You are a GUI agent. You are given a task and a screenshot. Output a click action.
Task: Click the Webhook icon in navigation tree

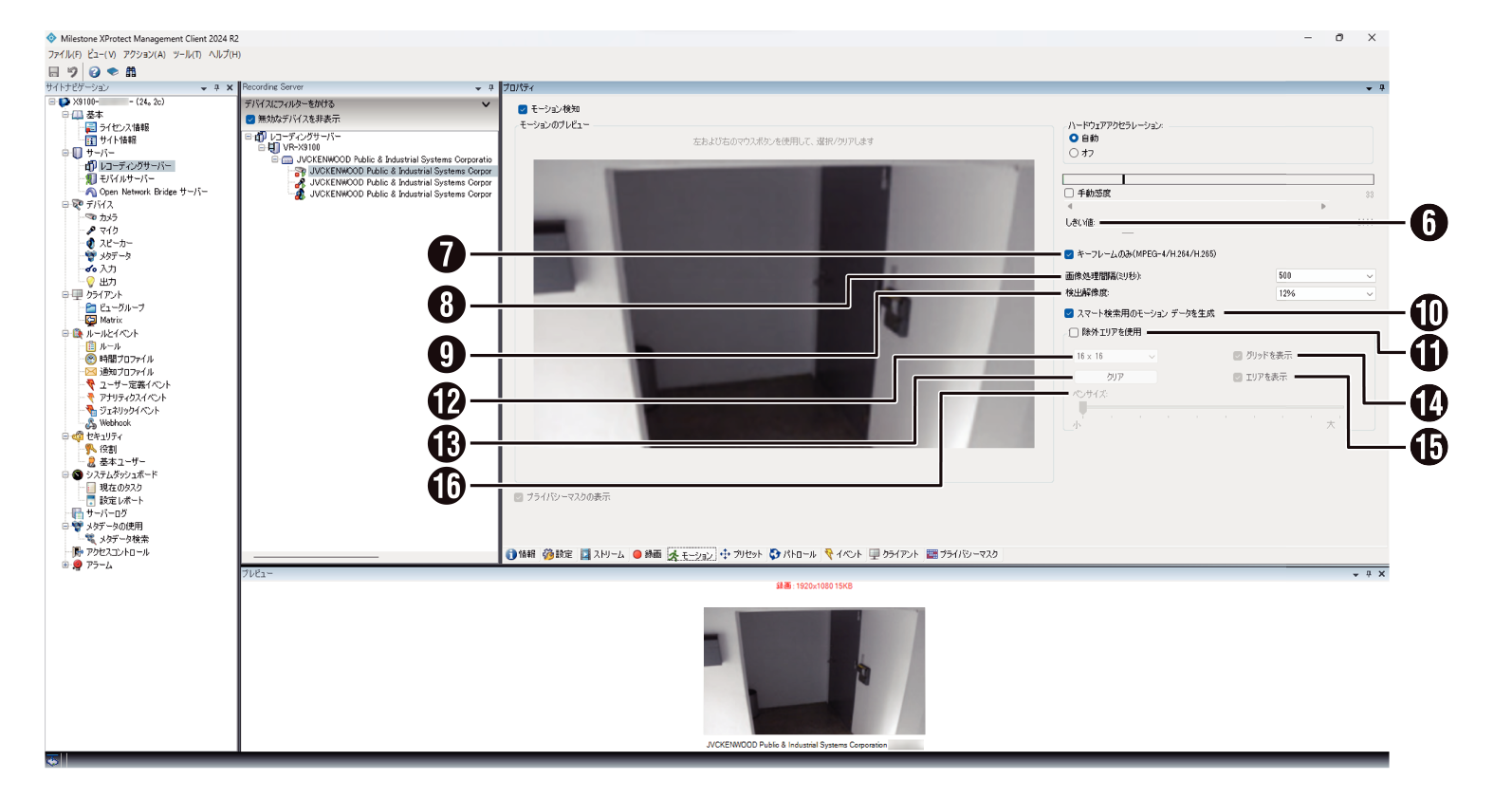pyautogui.click(x=91, y=423)
